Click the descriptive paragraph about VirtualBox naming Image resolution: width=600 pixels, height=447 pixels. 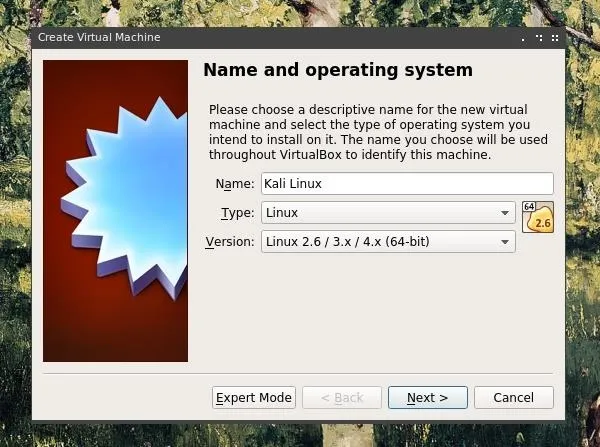point(378,132)
